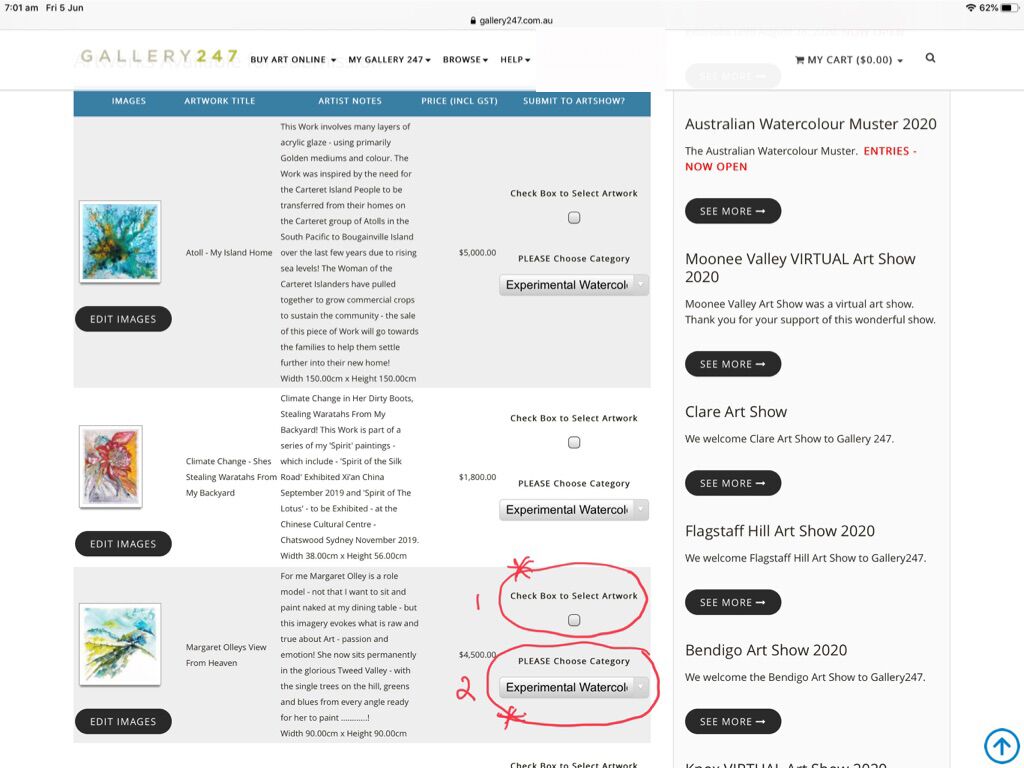The height and width of the screenshot is (768, 1024).
Task: Click the Moonee Valley VIRTUAL Art Show heading
Action: [800, 268]
